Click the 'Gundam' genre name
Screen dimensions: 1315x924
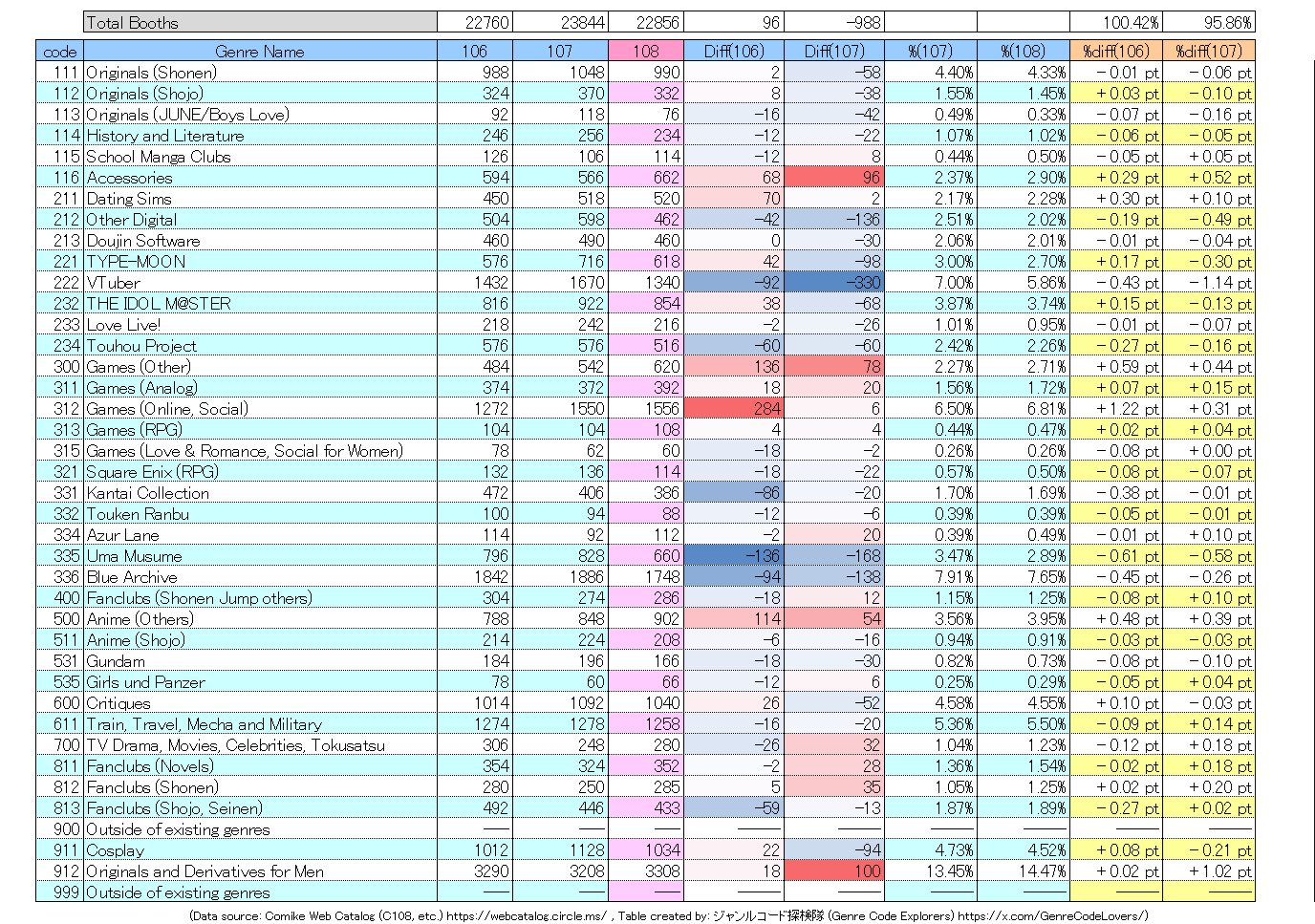coord(116,661)
